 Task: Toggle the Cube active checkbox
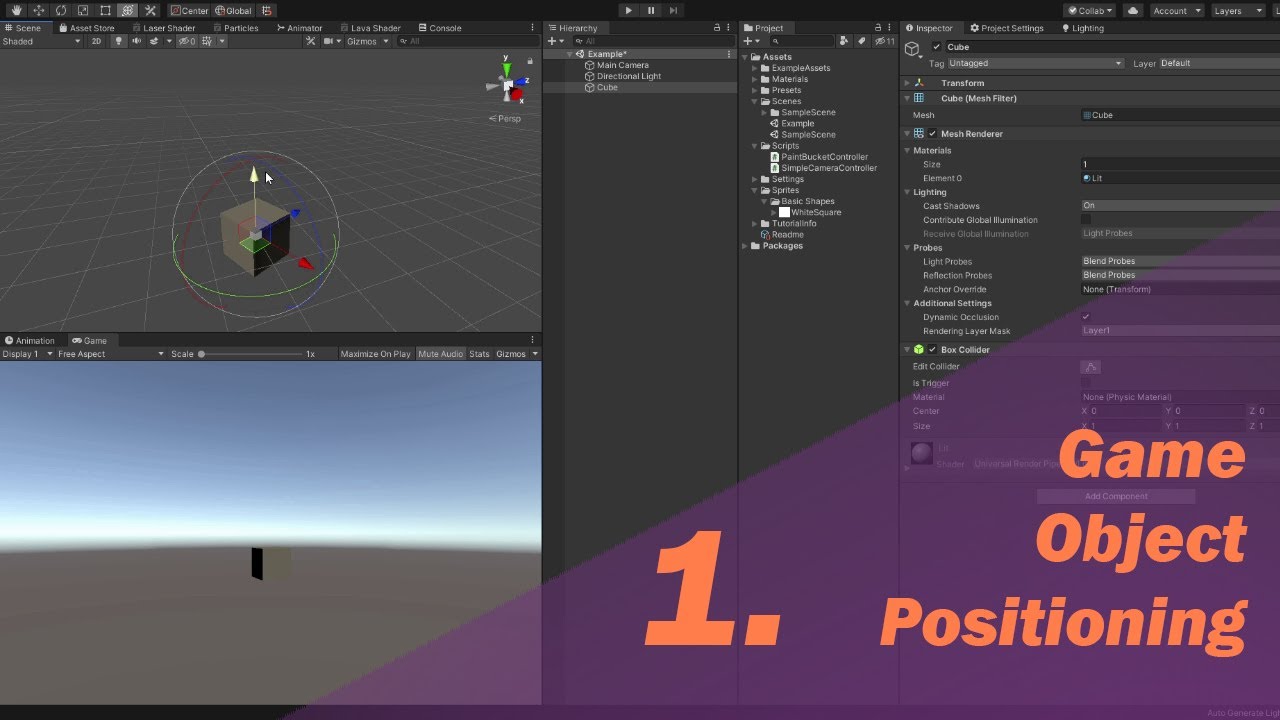click(x=936, y=47)
